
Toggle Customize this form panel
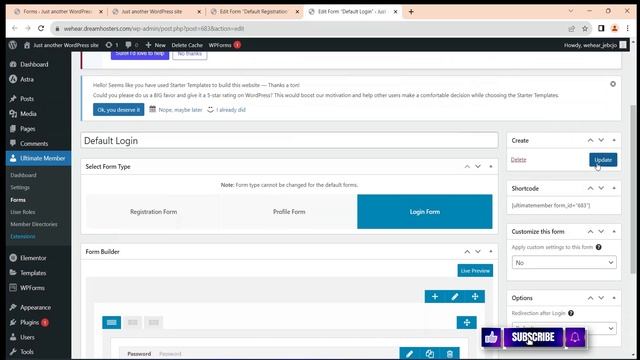coord(614,231)
